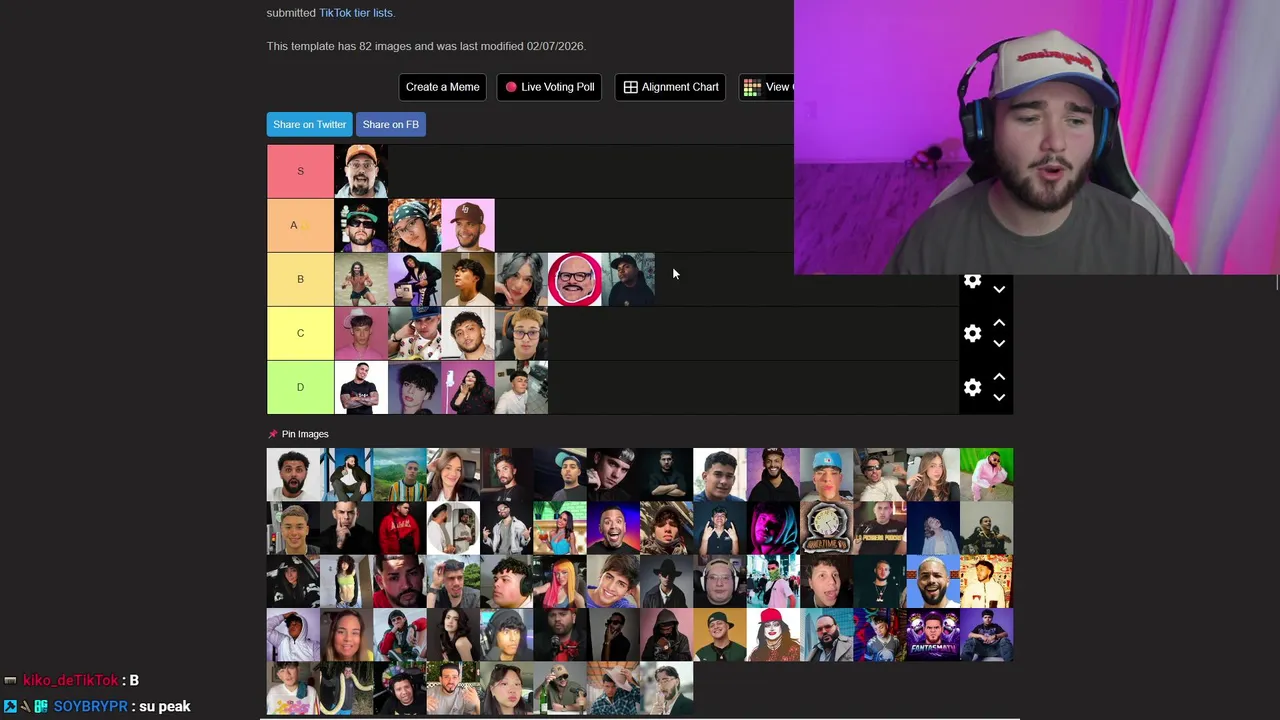Select B tier woman with gray hair

point(521,279)
